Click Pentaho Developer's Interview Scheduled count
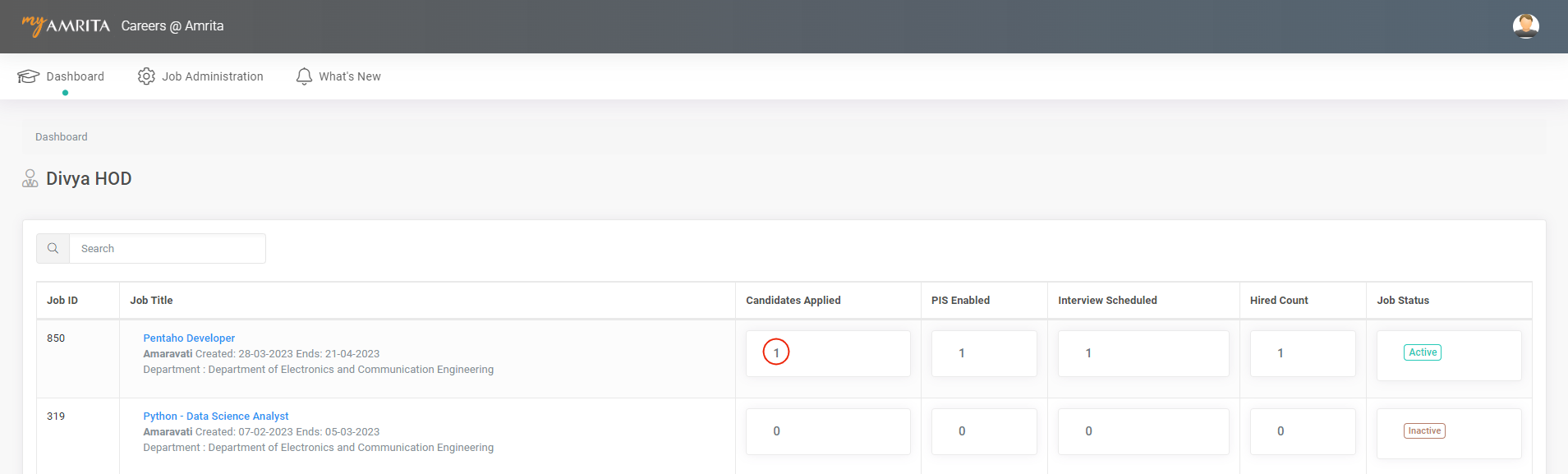This screenshot has height=474, width=1568. tap(1088, 353)
